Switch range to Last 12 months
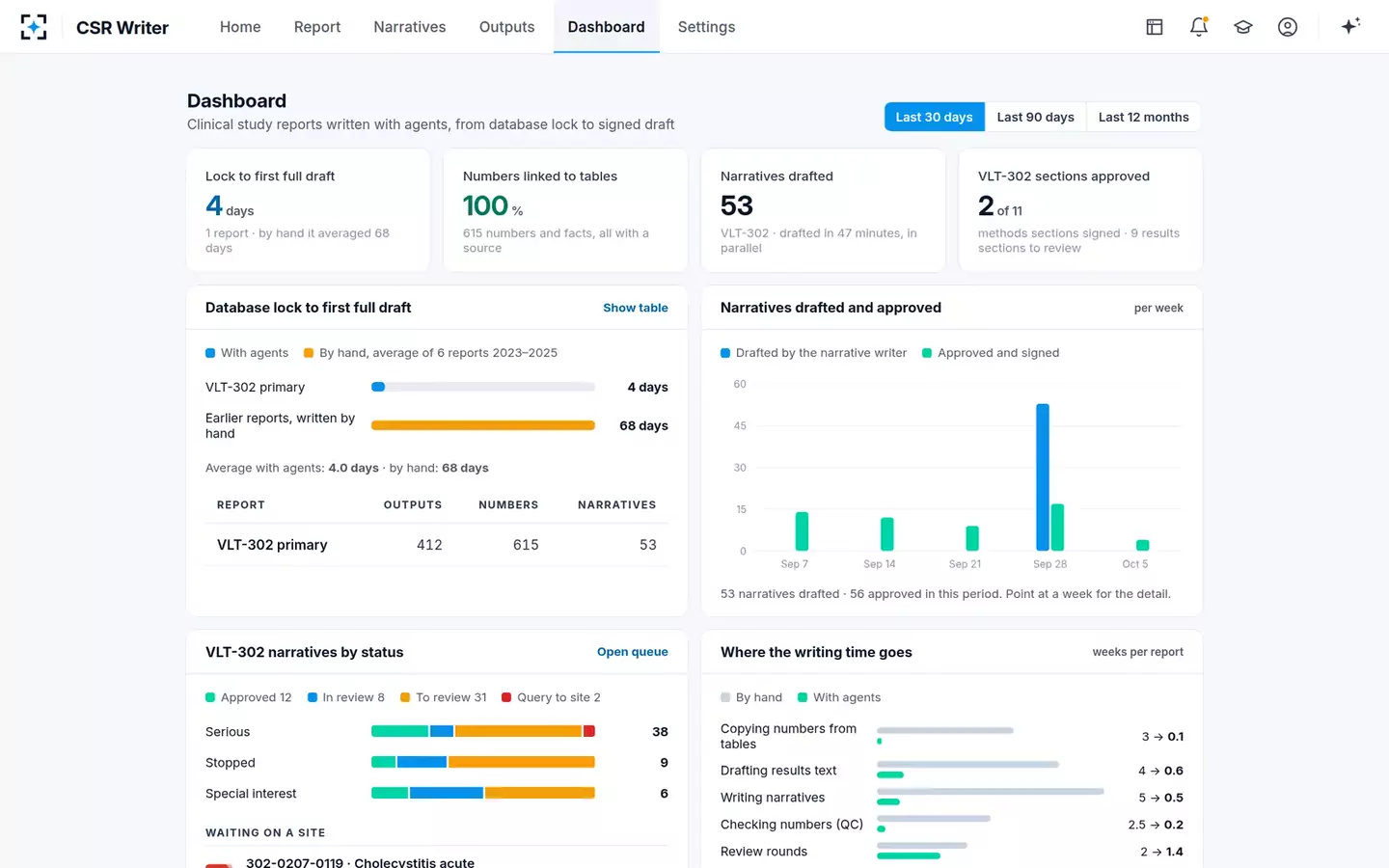 (1143, 117)
